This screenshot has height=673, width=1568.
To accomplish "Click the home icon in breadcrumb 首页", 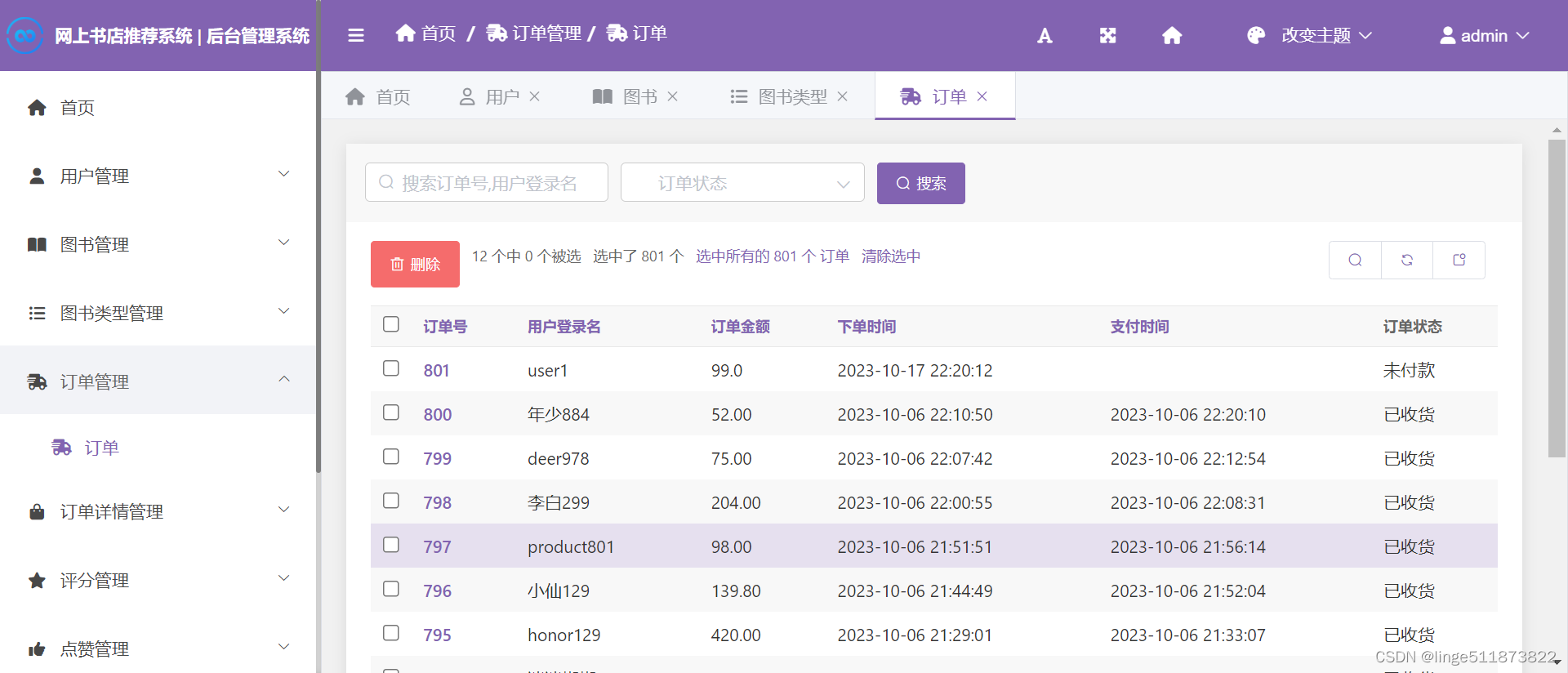I will (x=405, y=33).
